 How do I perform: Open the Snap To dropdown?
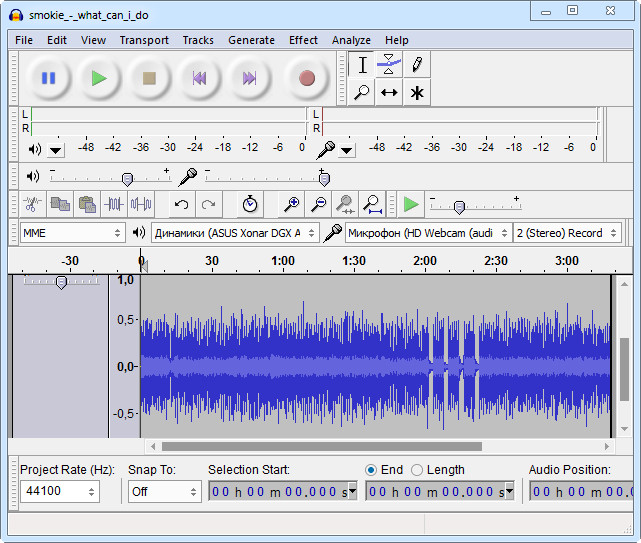(x=164, y=492)
